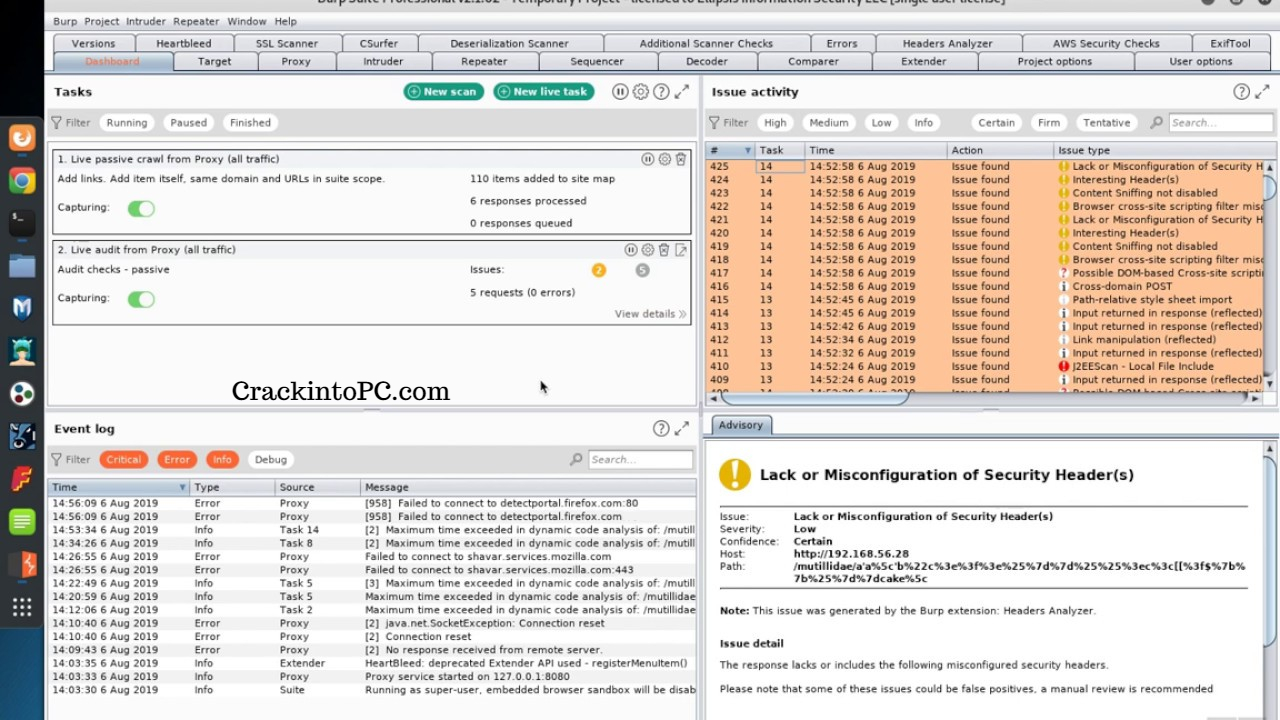Open help for the Issue activity panel
This screenshot has width=1280, height=720.
tap(1241, 92)
